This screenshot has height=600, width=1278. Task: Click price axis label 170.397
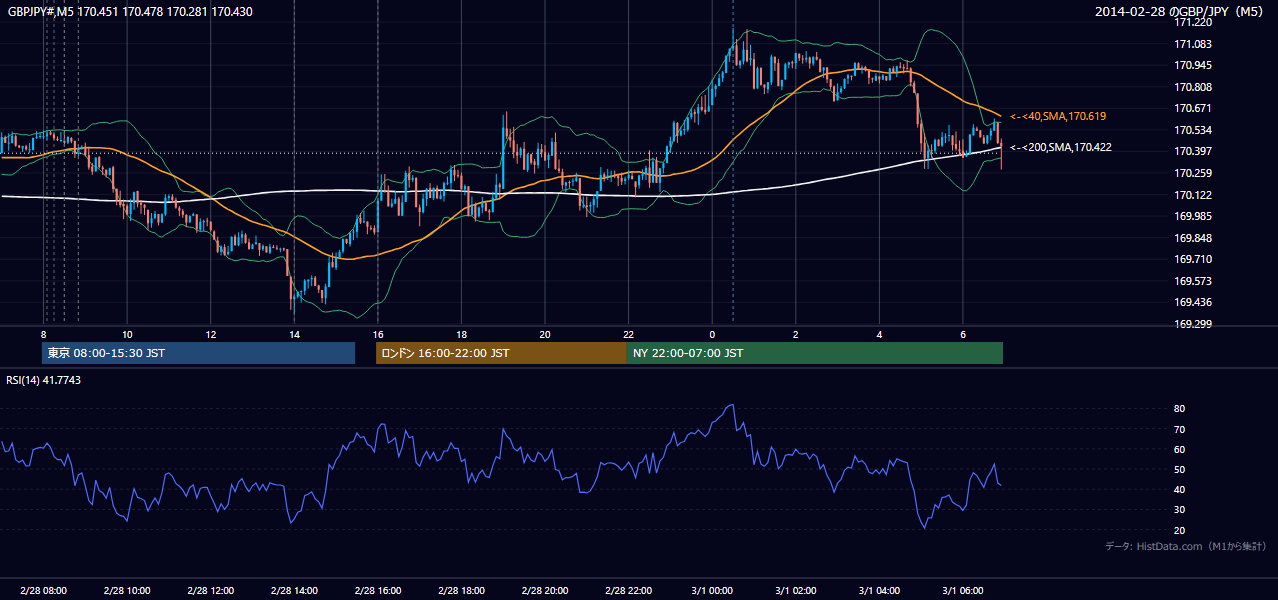point(1193,152)
